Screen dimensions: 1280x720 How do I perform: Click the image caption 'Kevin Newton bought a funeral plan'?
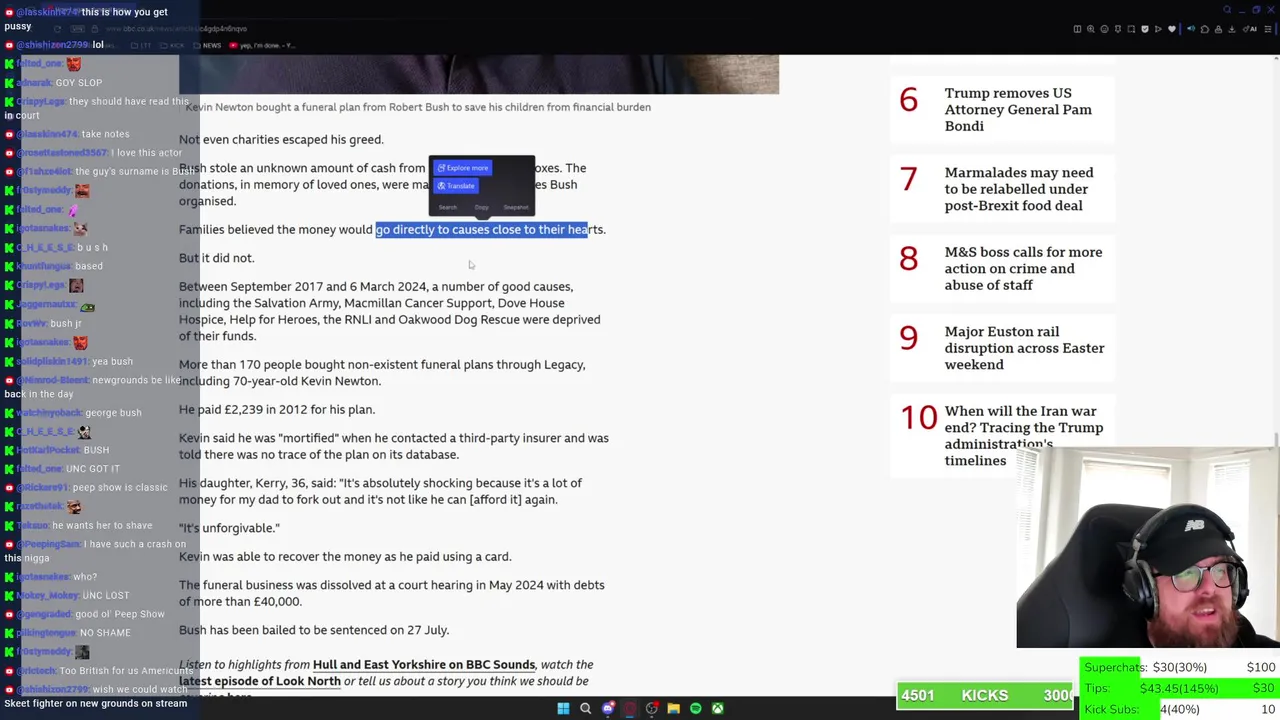[x=418, y=107]
